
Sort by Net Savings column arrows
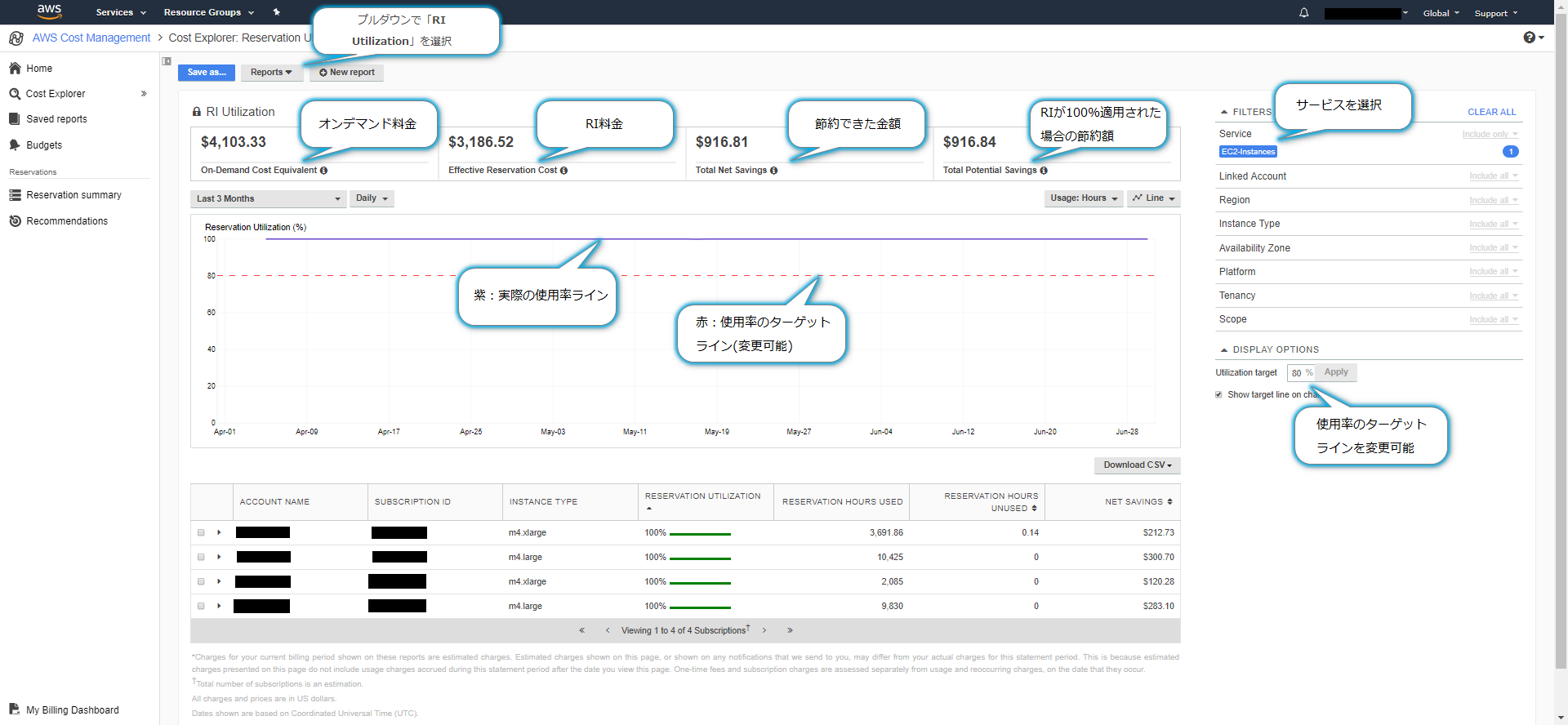(1169, 502)
